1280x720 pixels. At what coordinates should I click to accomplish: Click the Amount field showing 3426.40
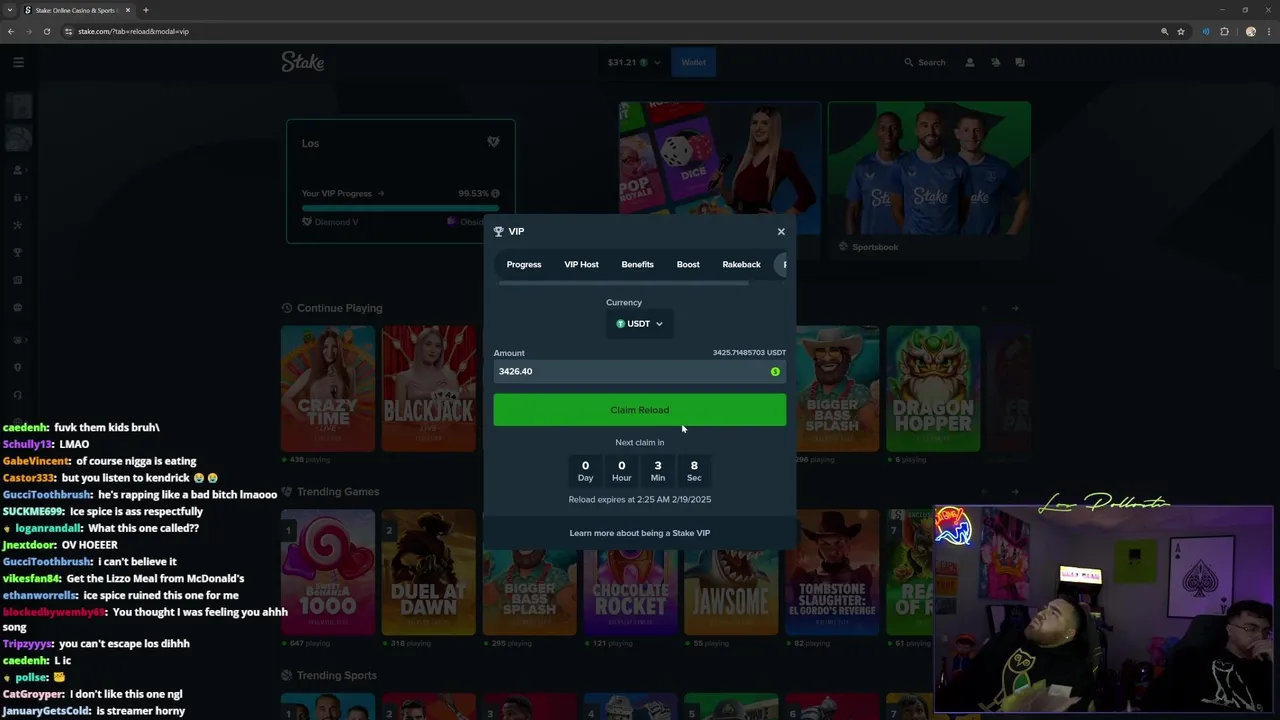click(x=640, y=371)
